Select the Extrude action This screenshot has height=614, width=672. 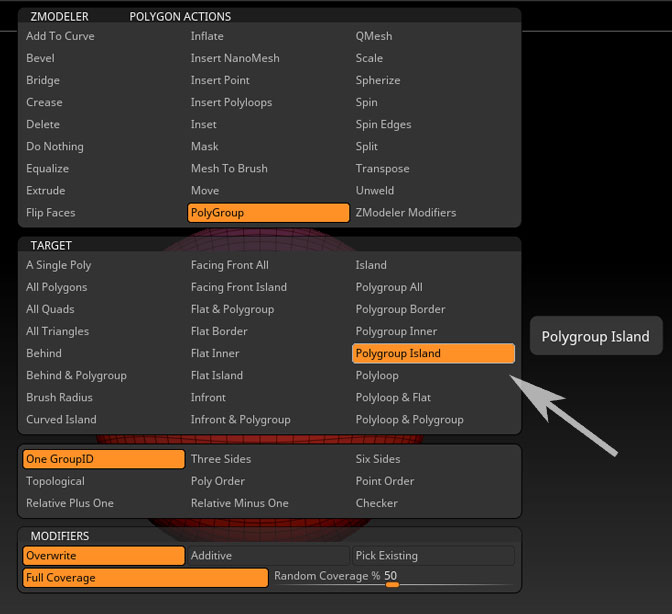pyautogui.click(x=45, y=190)
